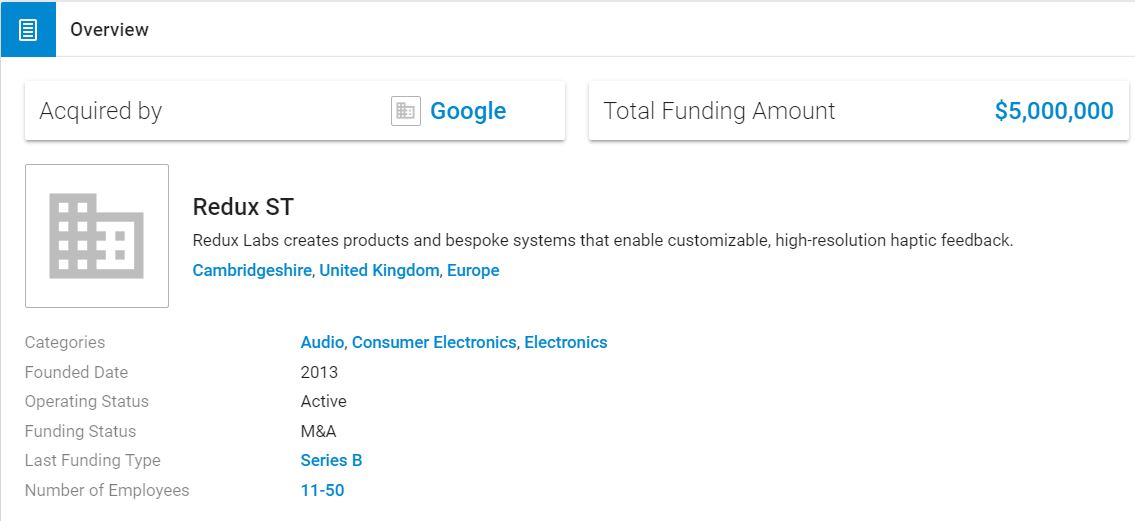Image resolution: width=1135 pixels, height=521 pixels.
Task: Click the Acquired by card
Action: (x=295, y=111)
